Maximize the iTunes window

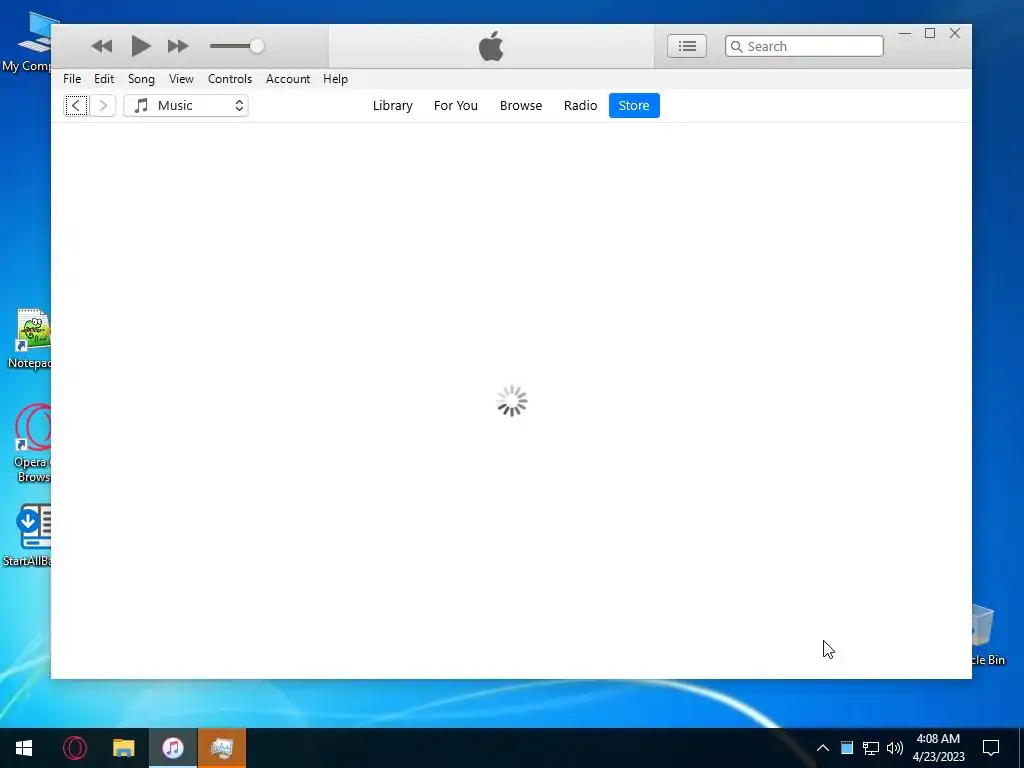click(930, 33)
